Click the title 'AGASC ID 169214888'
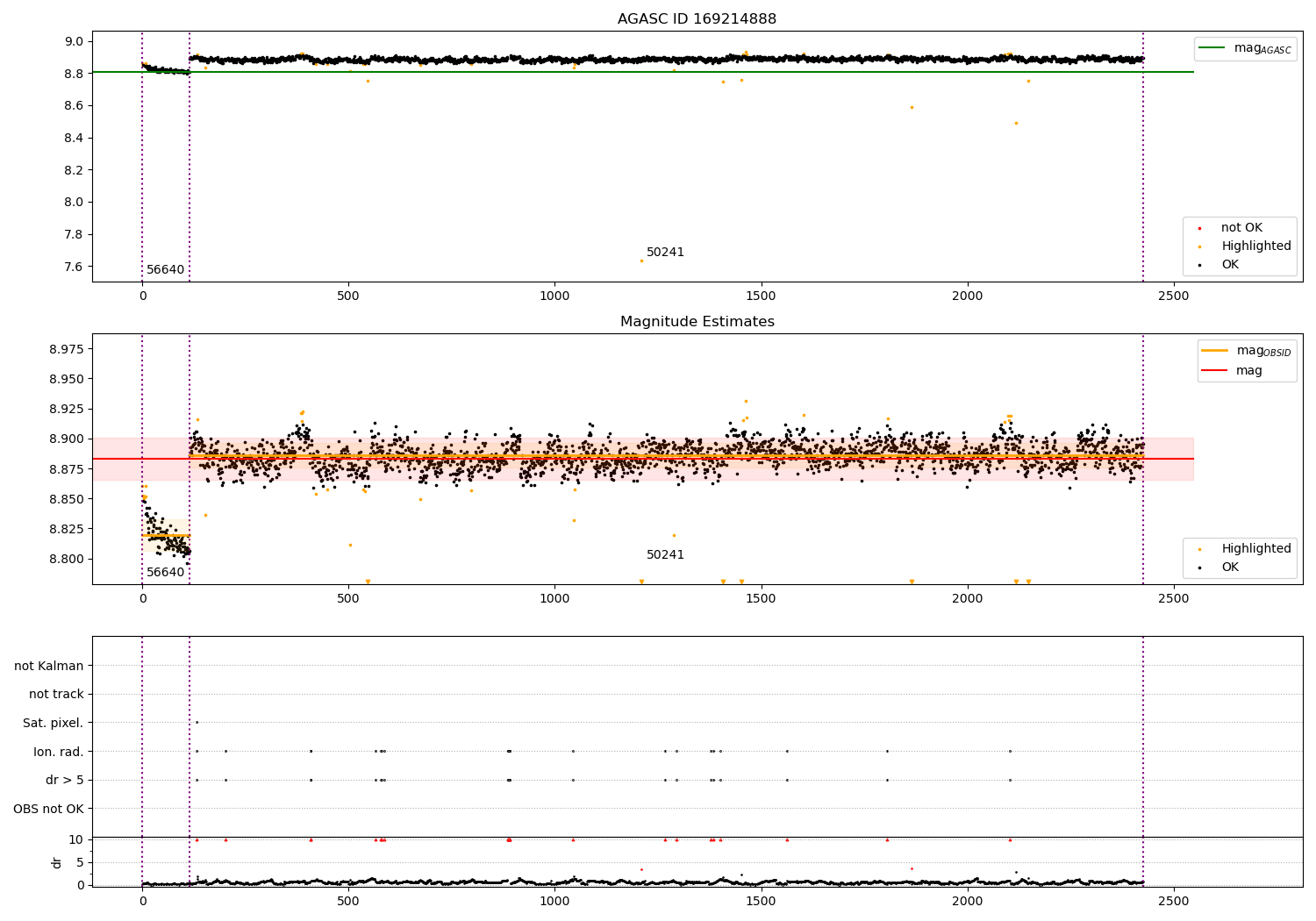Screen dimensions: 1316x921 coord(697,19)
